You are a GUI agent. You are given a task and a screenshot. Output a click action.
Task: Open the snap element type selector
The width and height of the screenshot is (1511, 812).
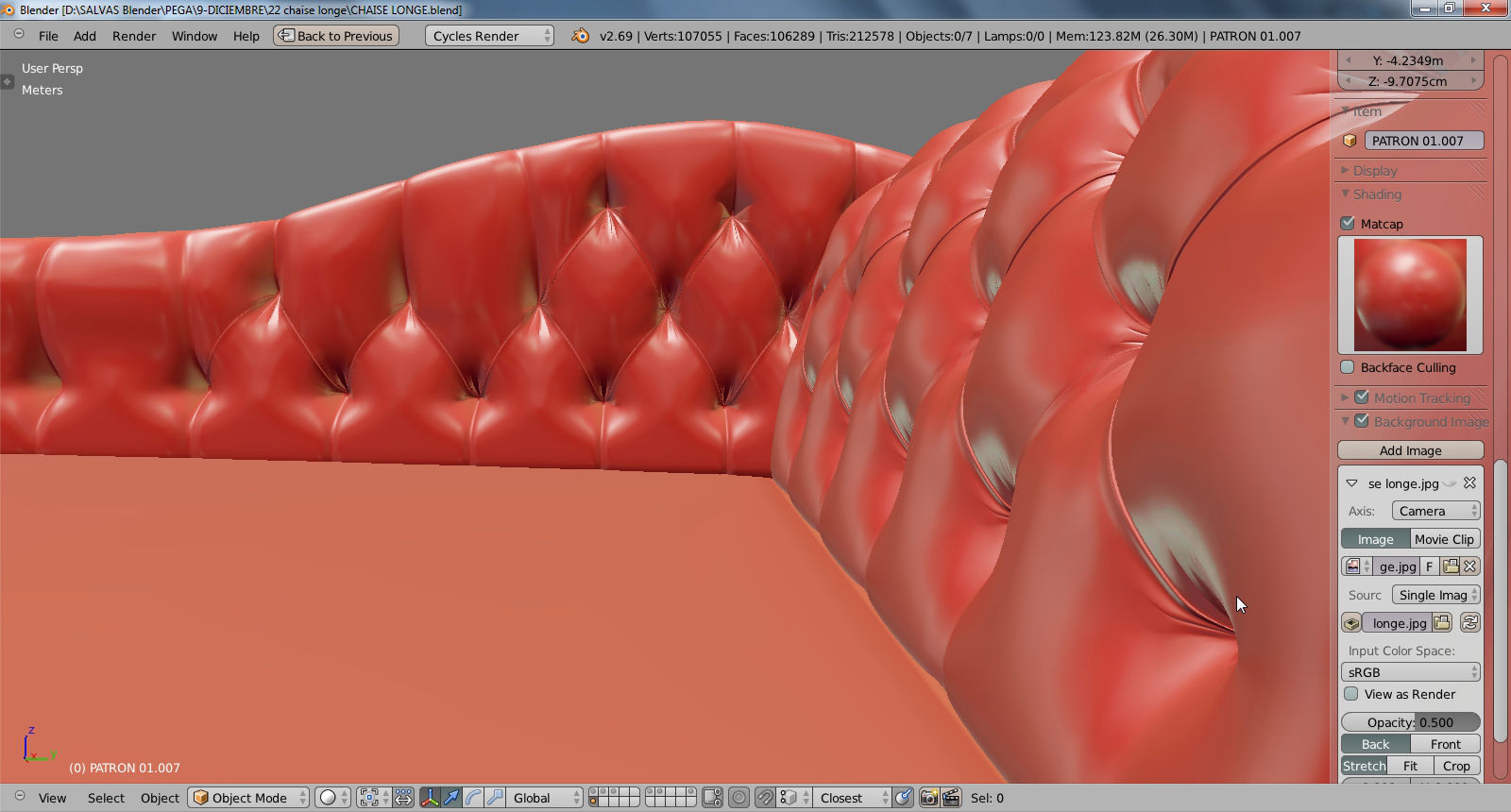[x=794, y=798]
